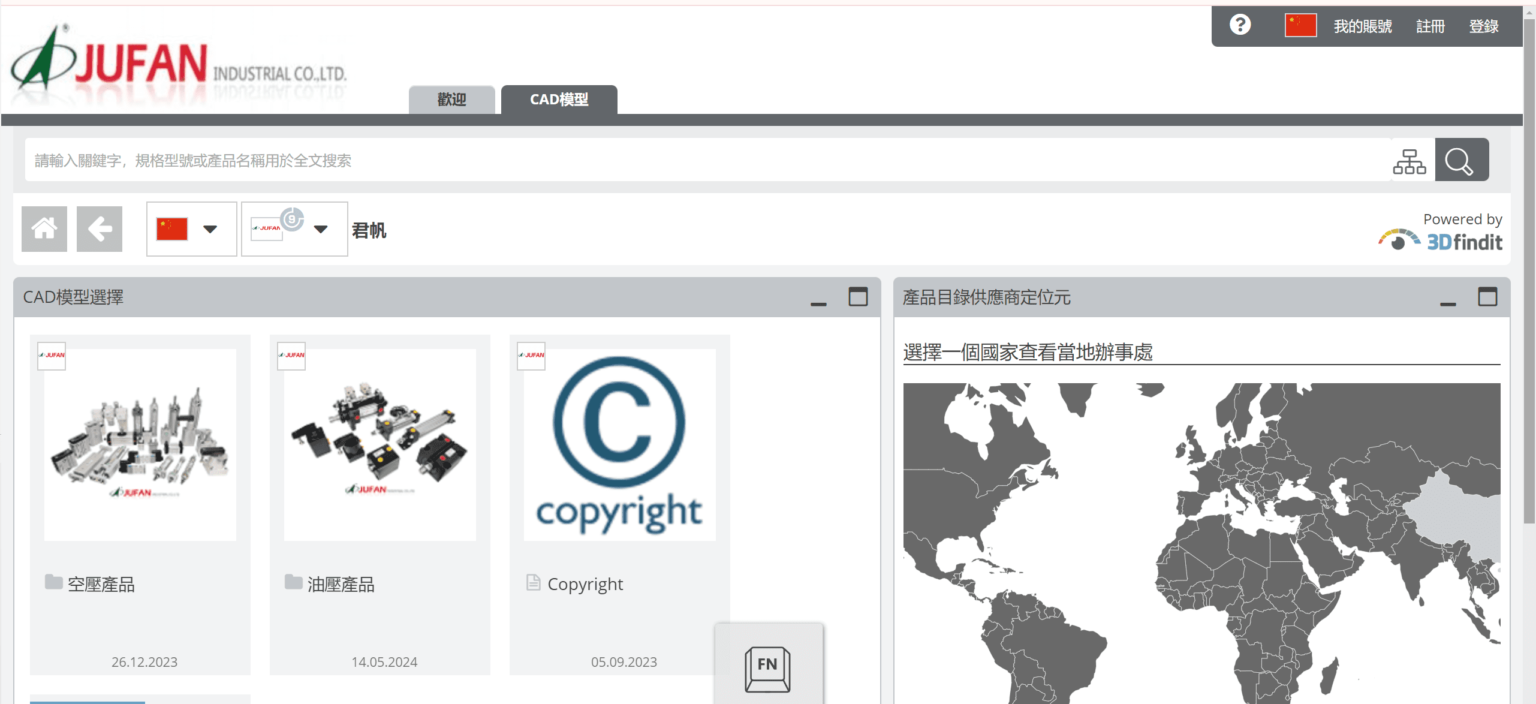Switch to the 歡迎 tab
The width and height of the screenshot is (1536, 704).
pos(452,100)
